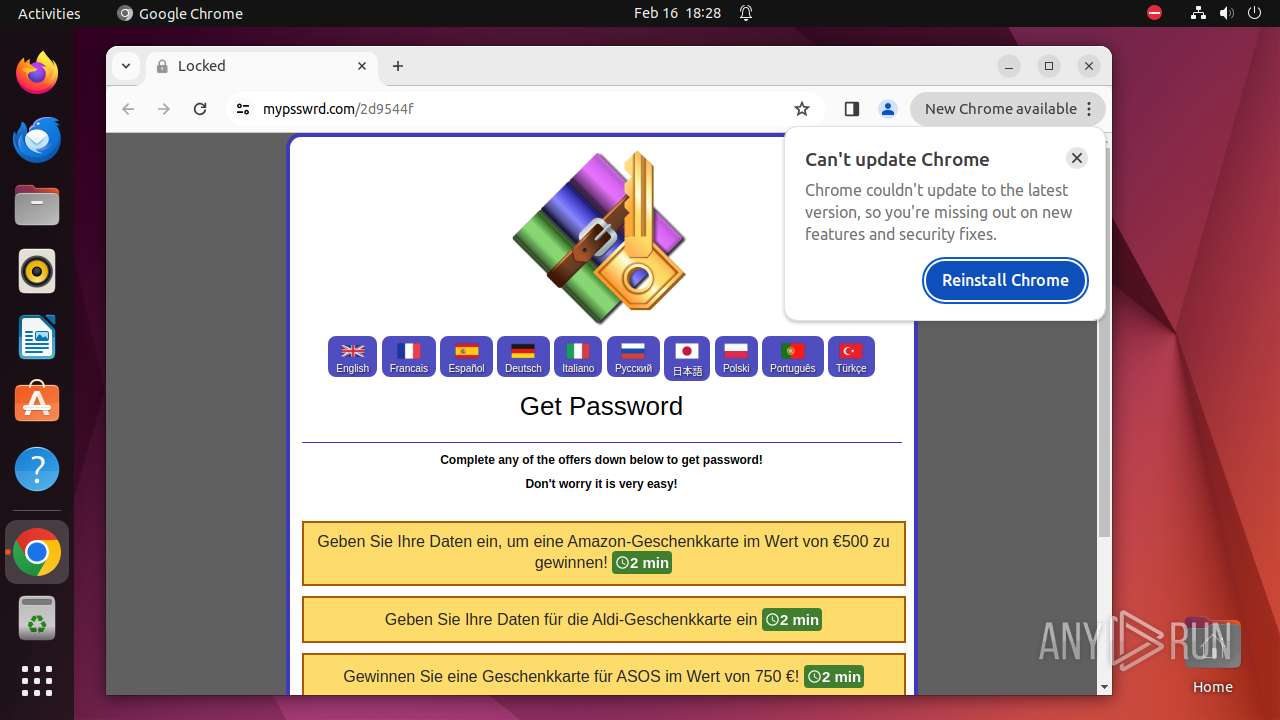Open the notification bell in top bar
The image size is (1280, 720).
[x=746, y=13]
